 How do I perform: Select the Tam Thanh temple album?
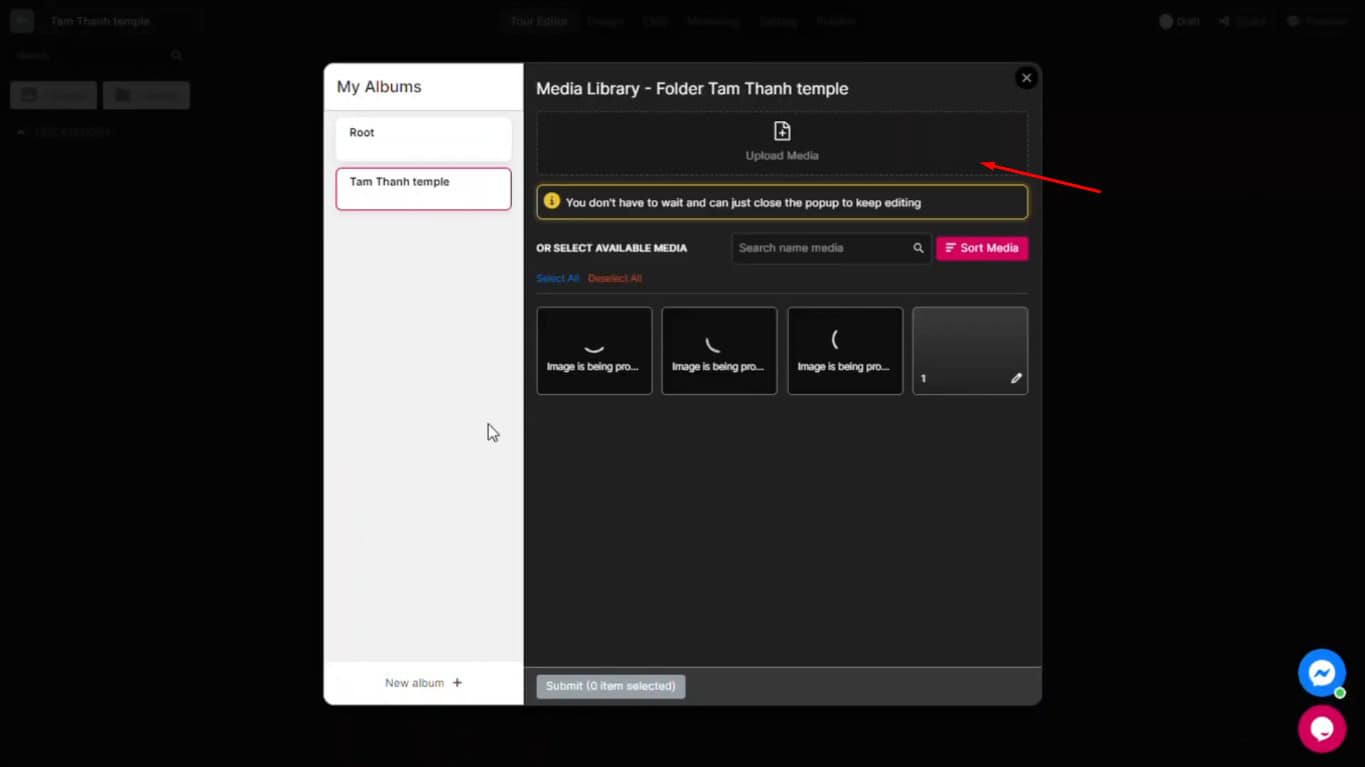click(423, 189)
